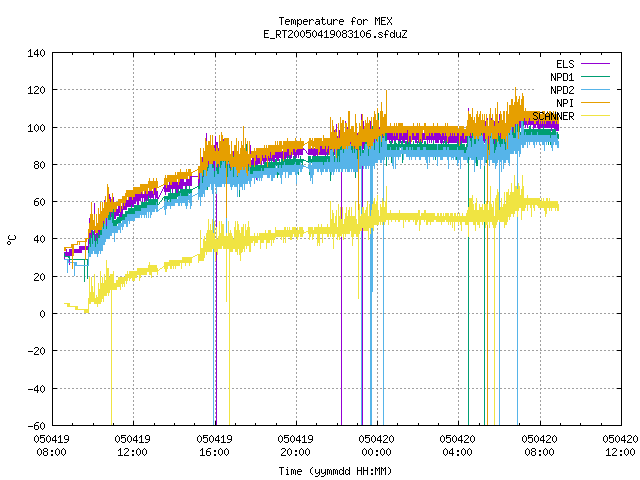Click the x-axis label 050419 08:00
This screenshot has width=640, height=480.
[x=51, y=446]
